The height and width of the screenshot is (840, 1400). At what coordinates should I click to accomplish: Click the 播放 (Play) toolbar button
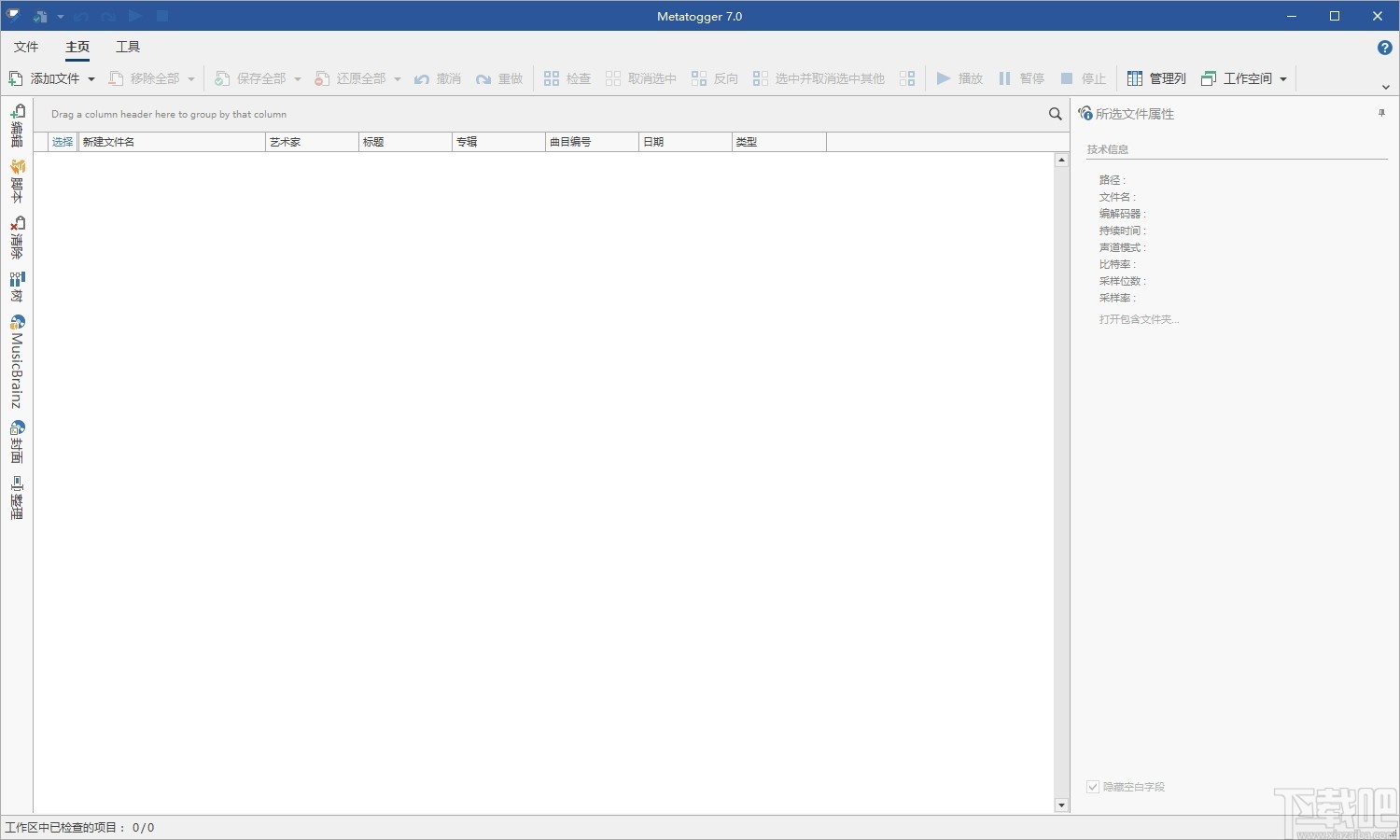959,78
